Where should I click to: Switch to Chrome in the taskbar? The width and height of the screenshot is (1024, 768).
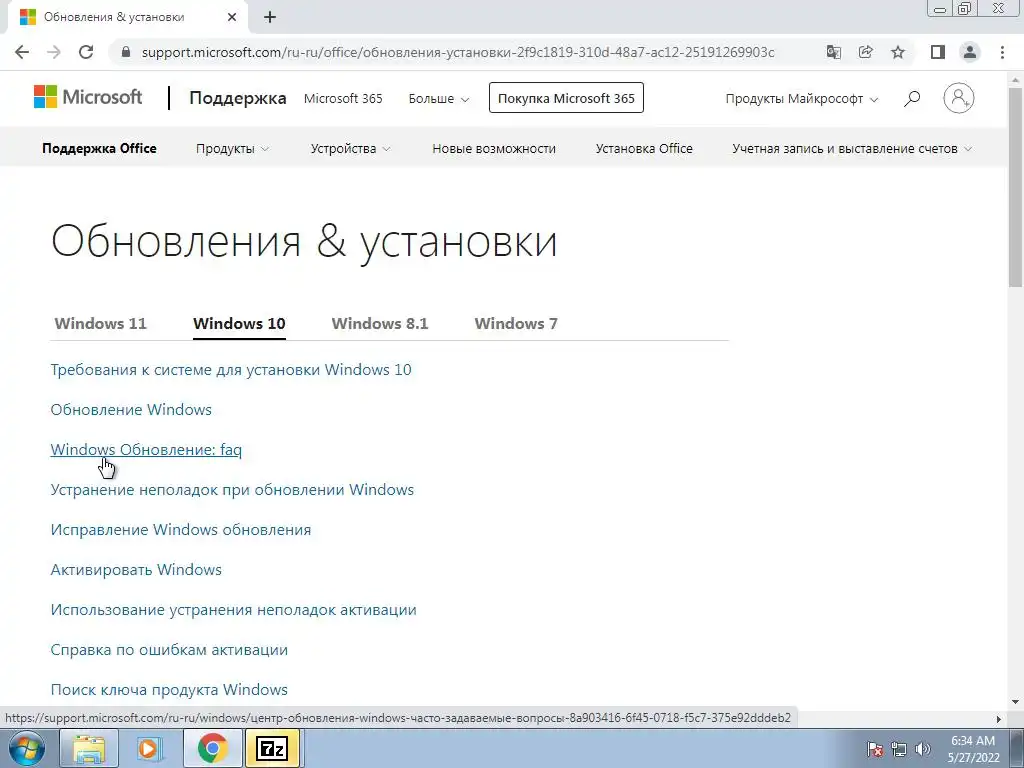point(212,748)
